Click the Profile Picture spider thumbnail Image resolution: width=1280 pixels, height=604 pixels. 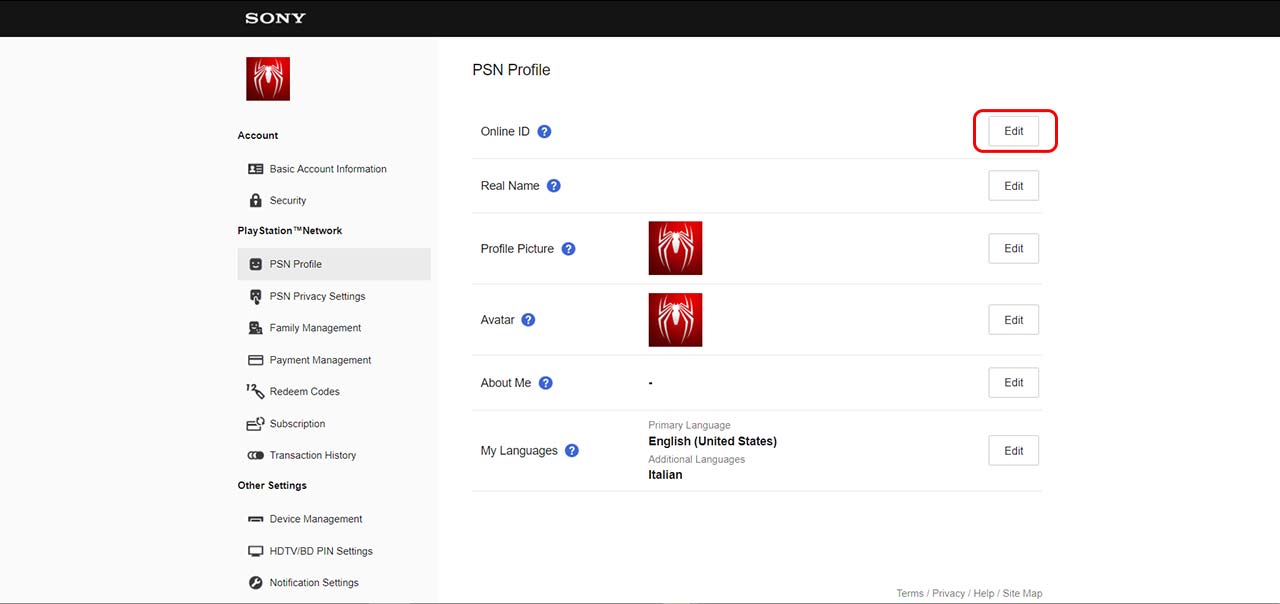(x=675, y=248)
